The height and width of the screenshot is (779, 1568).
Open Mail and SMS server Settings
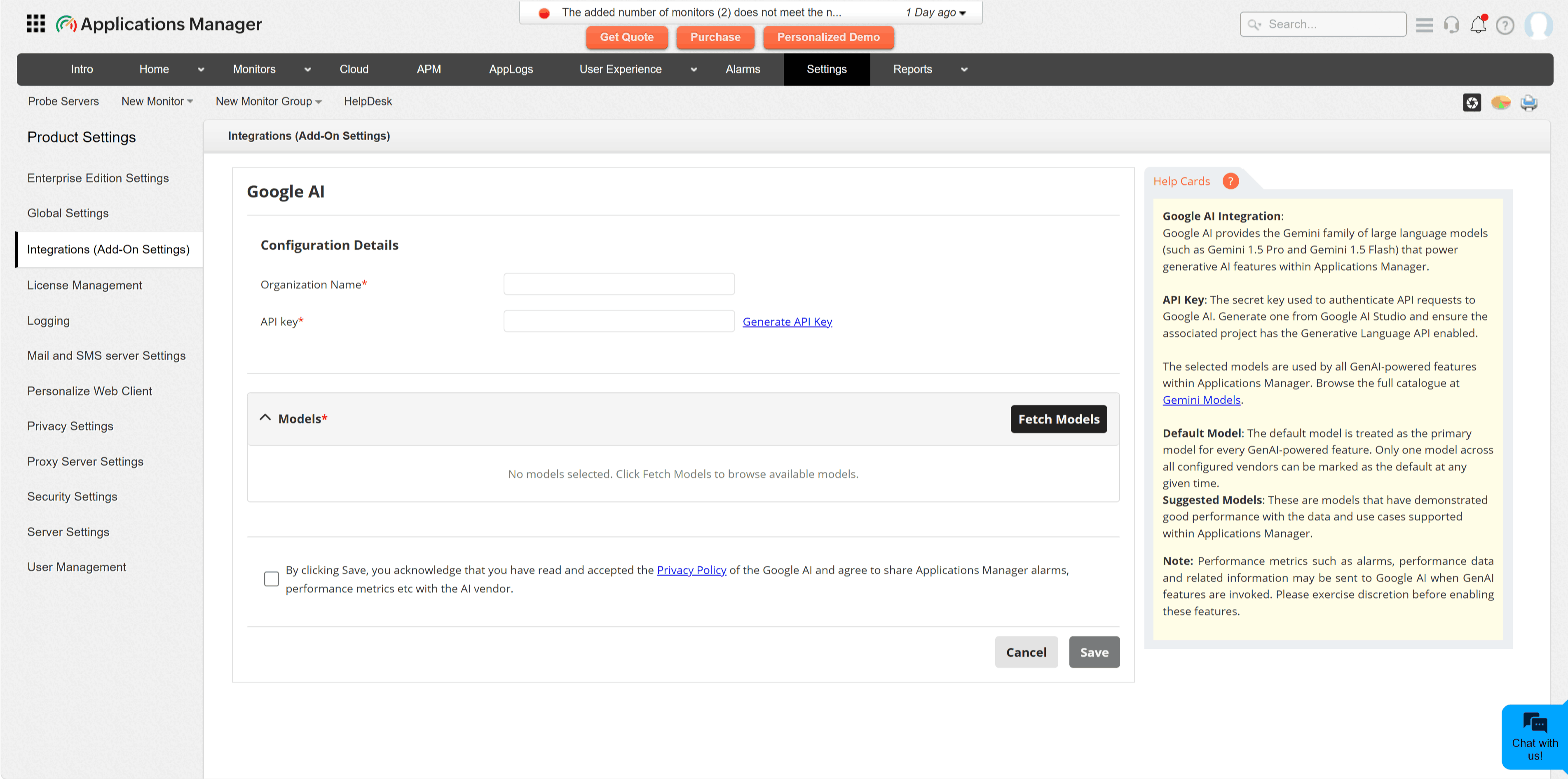point(106,356)
